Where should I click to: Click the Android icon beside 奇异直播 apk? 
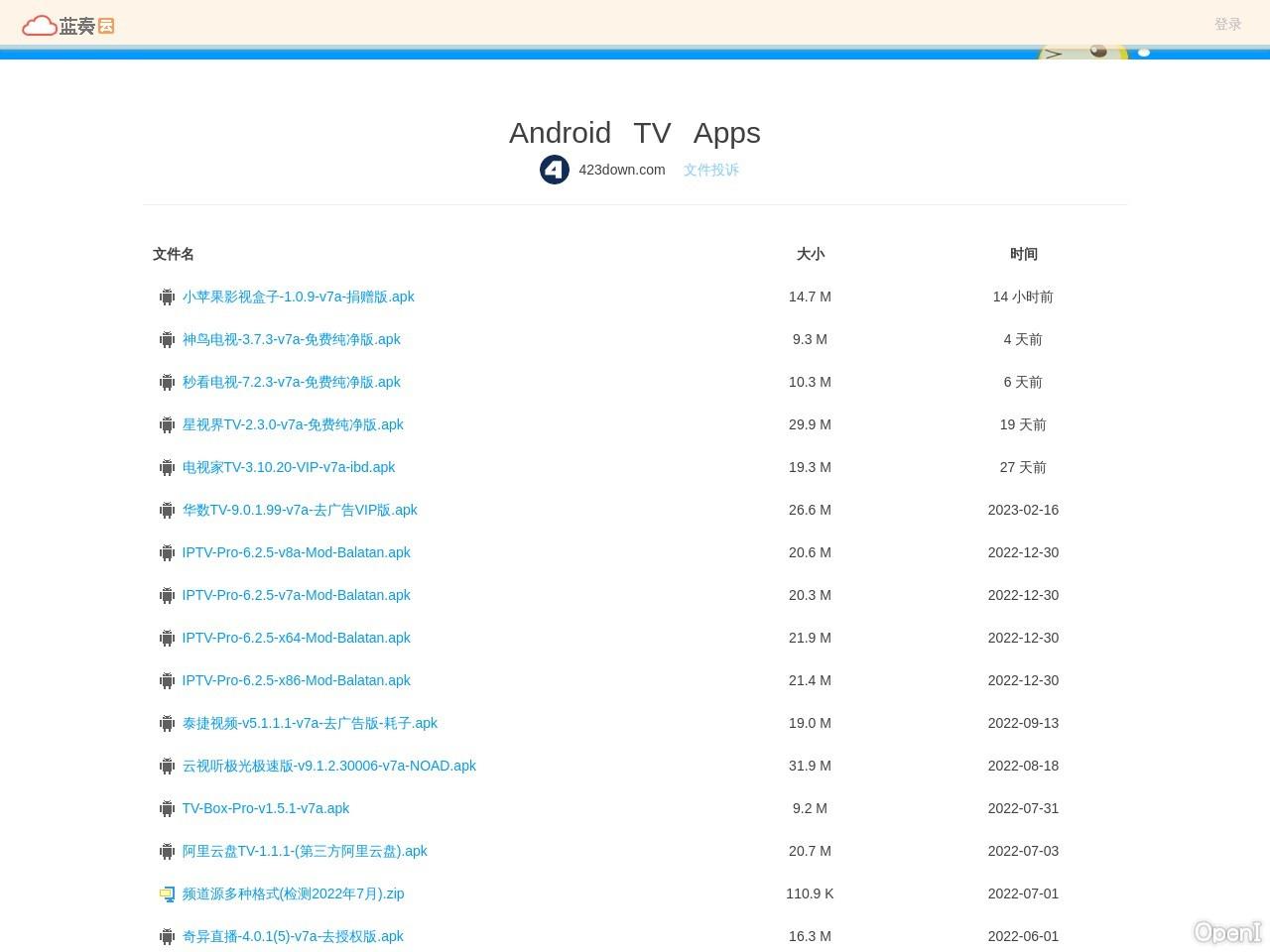[167, 937]
